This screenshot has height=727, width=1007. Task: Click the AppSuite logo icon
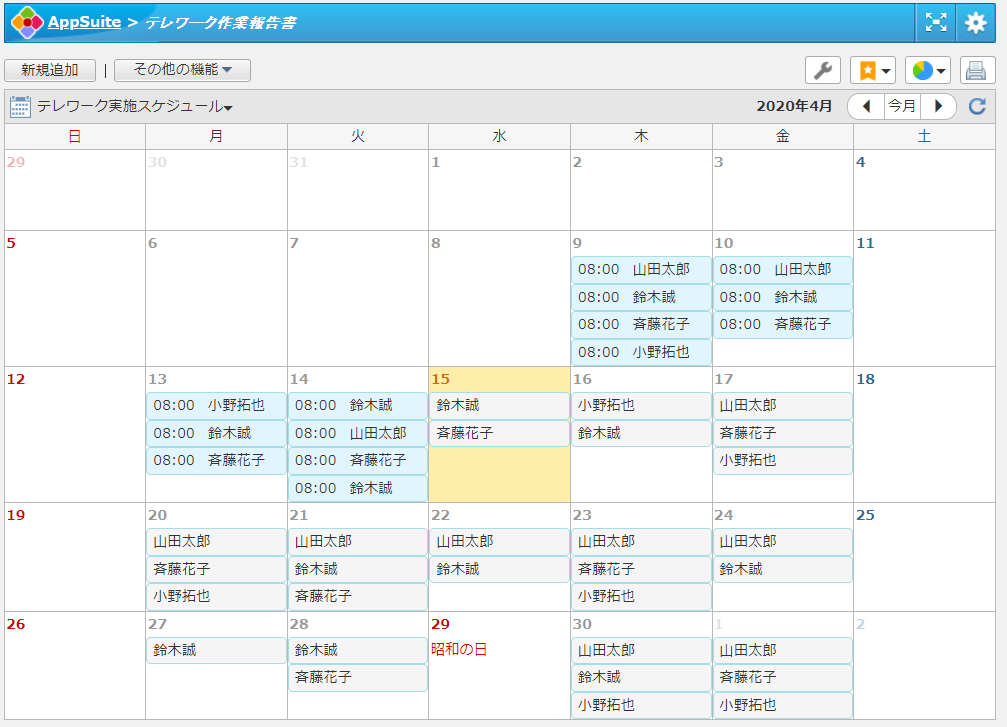coord(27,22)
